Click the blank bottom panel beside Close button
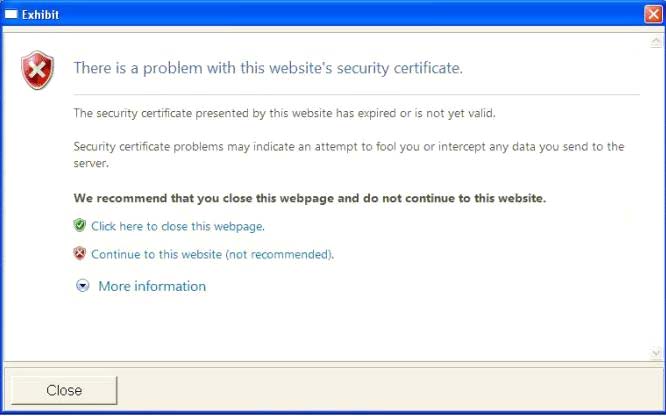Screen dimensions: 666x416 [389, 390]
